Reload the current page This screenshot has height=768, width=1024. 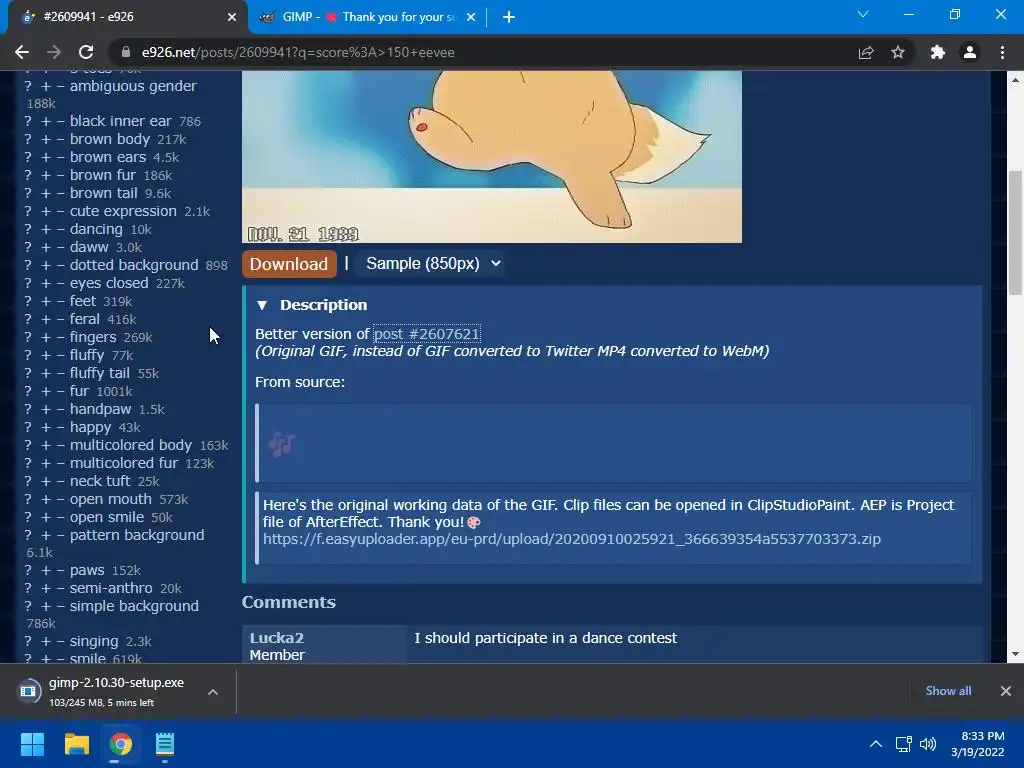tap(86, 52)
